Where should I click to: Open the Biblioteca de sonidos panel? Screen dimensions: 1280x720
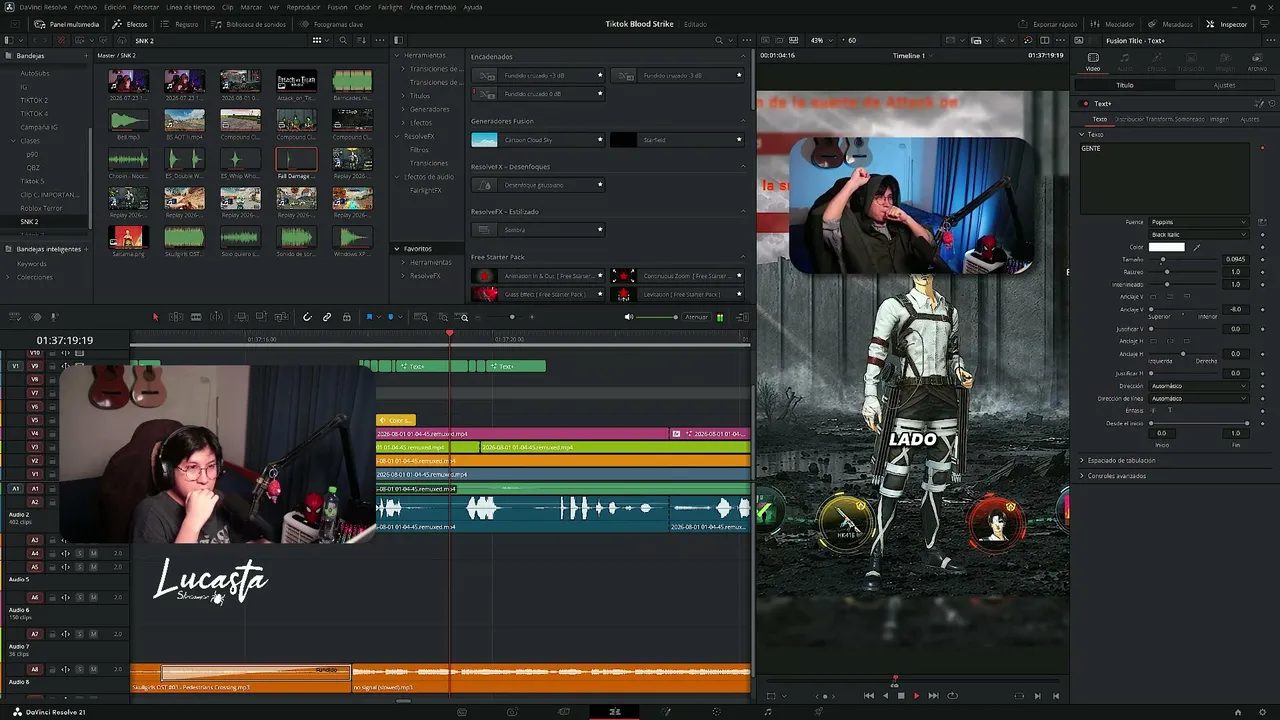(248, 24)
